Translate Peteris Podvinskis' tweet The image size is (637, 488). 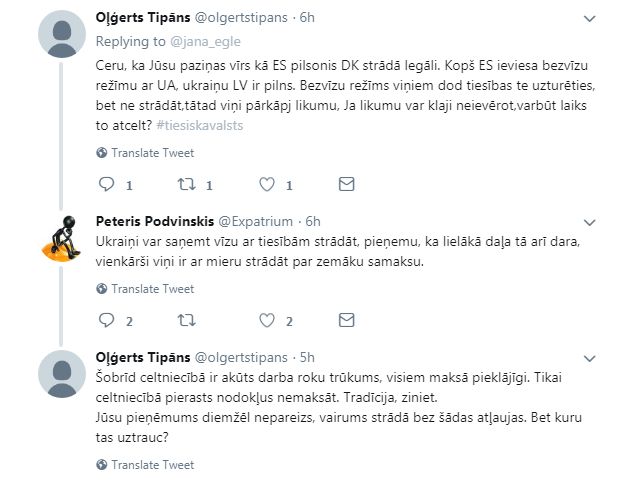click(152, 289)
